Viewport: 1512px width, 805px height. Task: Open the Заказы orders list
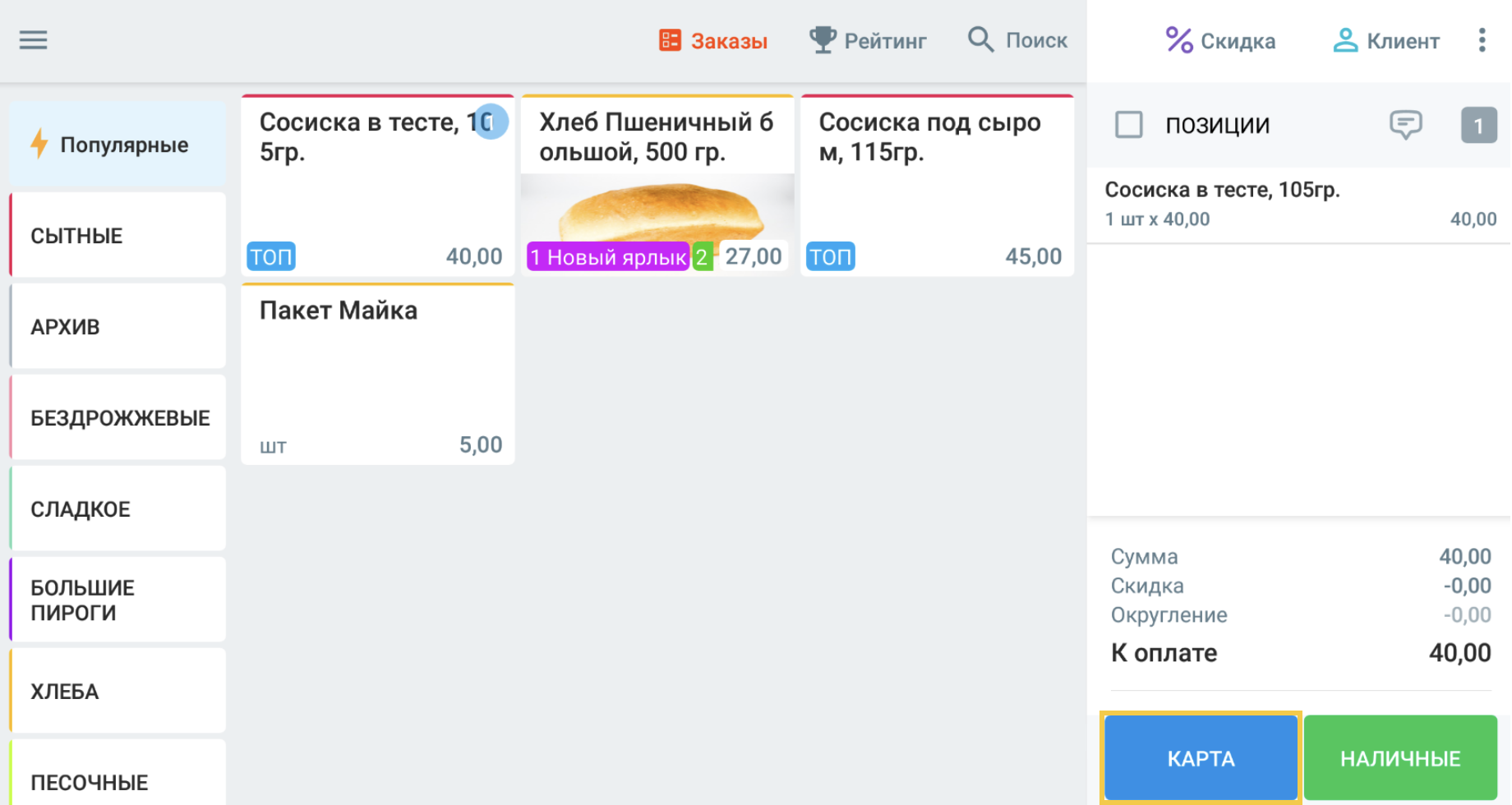(x=713, y=40)
